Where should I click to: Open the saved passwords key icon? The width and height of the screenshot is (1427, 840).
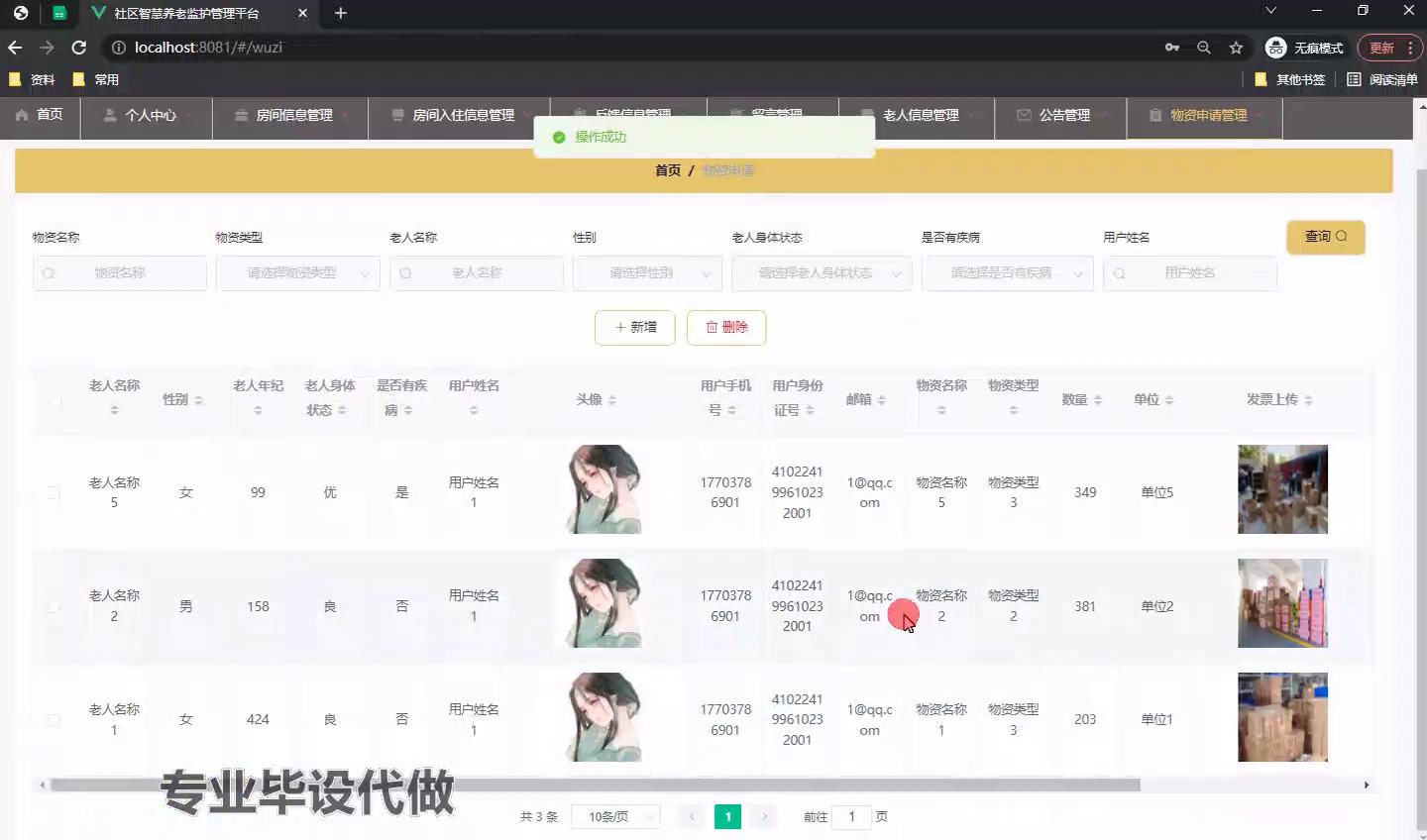pyautogui.click(x=1172, y=48)
